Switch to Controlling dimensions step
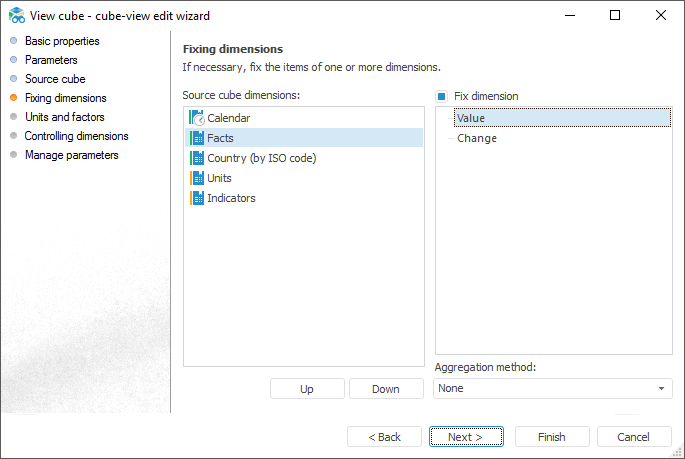 tap(76, 136)
